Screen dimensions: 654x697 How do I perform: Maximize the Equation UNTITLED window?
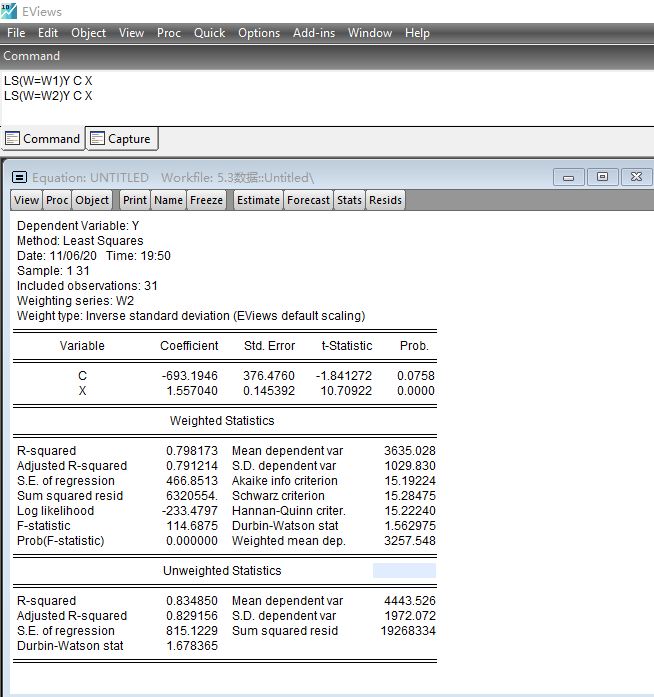click(x=602, y=177)
